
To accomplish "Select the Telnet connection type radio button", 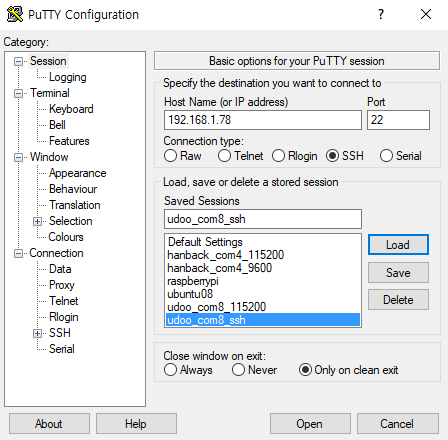I will (224, 156).
